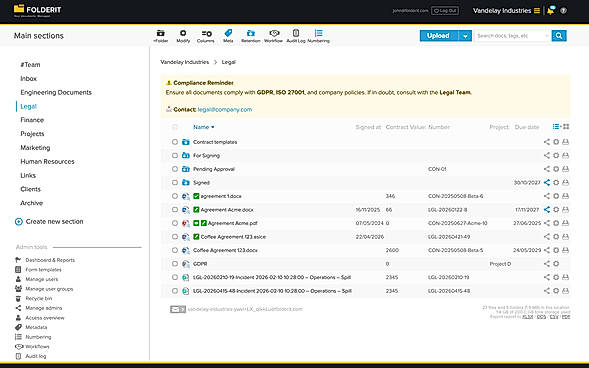589x368 pixels.
Task: Open the legal@company.com contact link
Action: (x=225, y=110)
